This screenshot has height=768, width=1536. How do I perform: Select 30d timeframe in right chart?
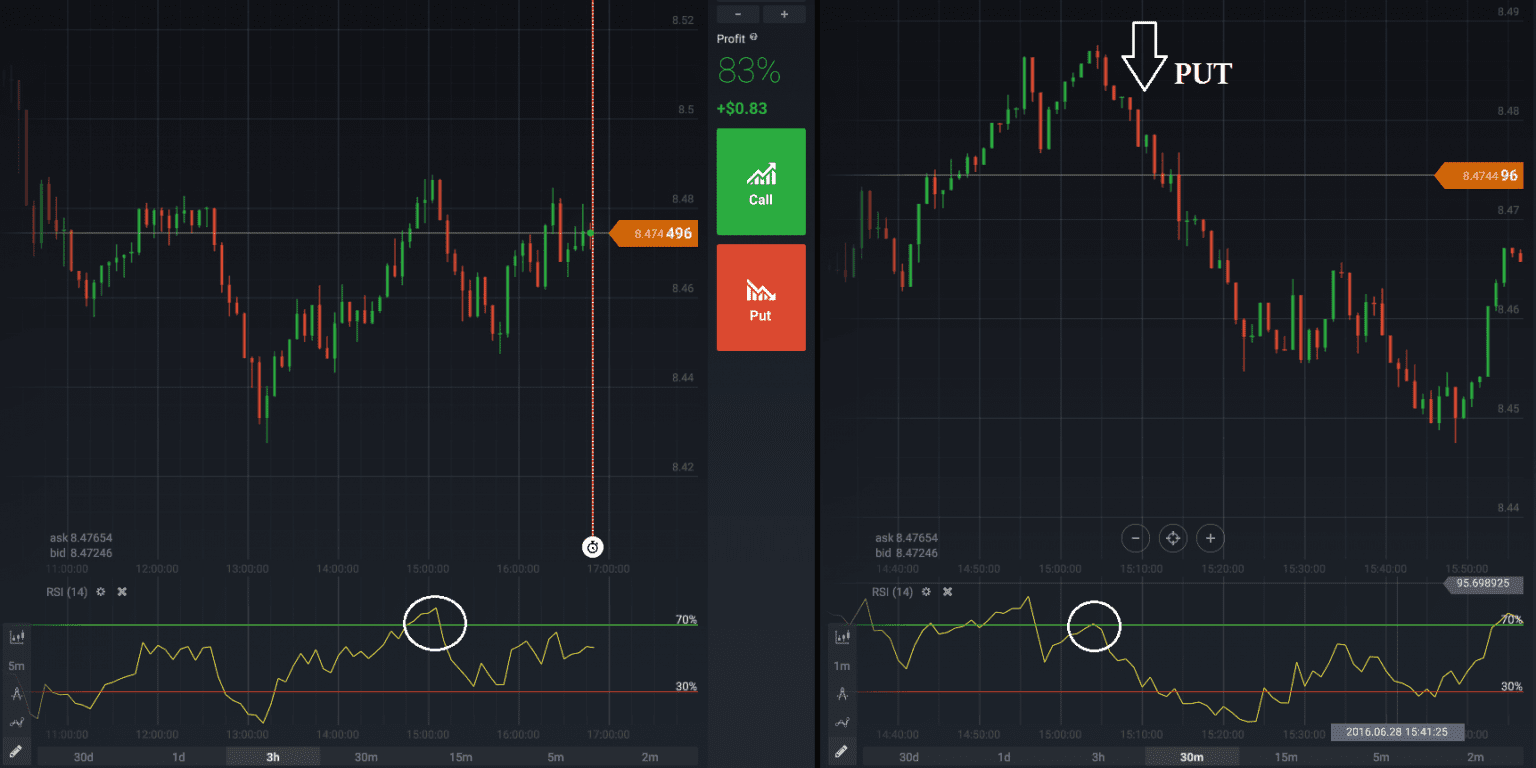click(909, 757)
